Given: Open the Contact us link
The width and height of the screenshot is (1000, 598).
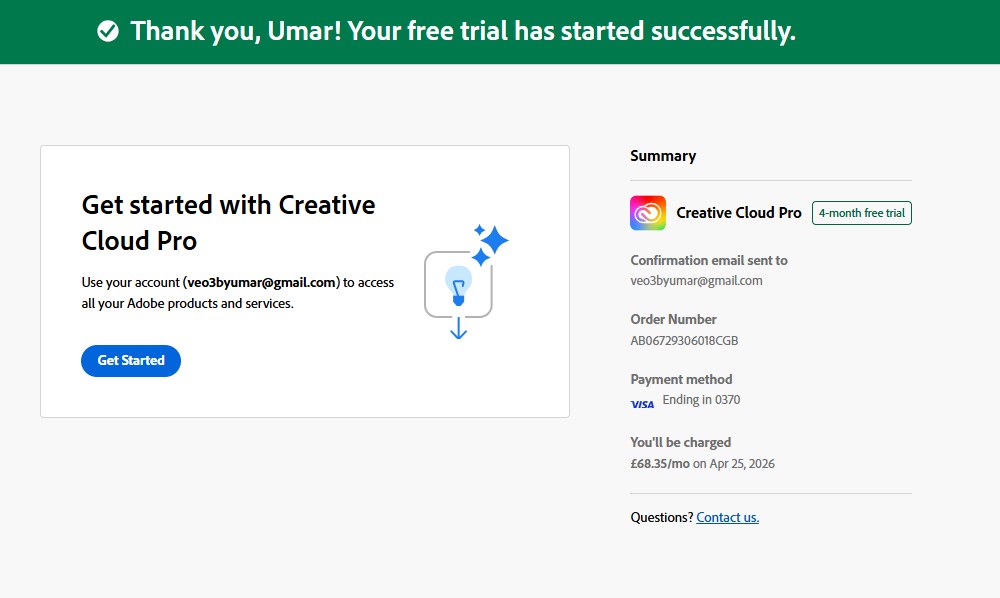Looking at the screenshot, I should 727,517.
